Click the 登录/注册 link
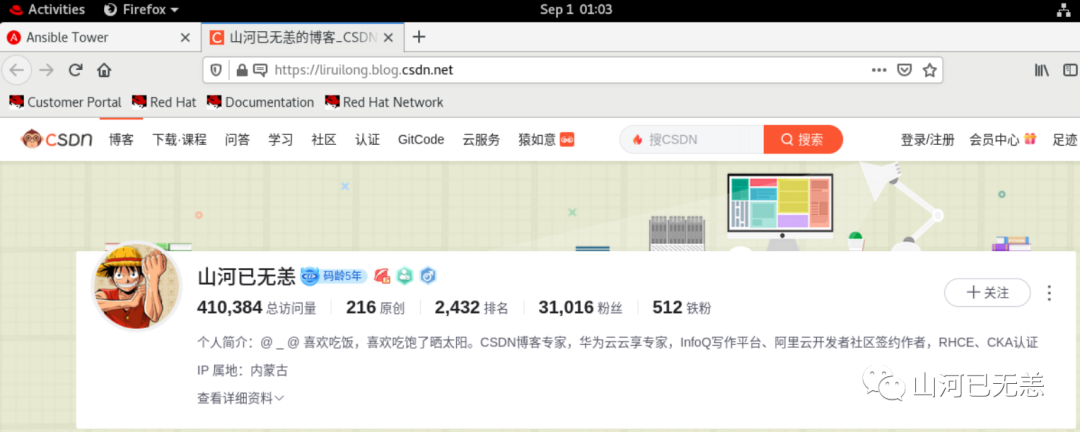Viewport: 1080px width, 432px height. coord(927,140)
